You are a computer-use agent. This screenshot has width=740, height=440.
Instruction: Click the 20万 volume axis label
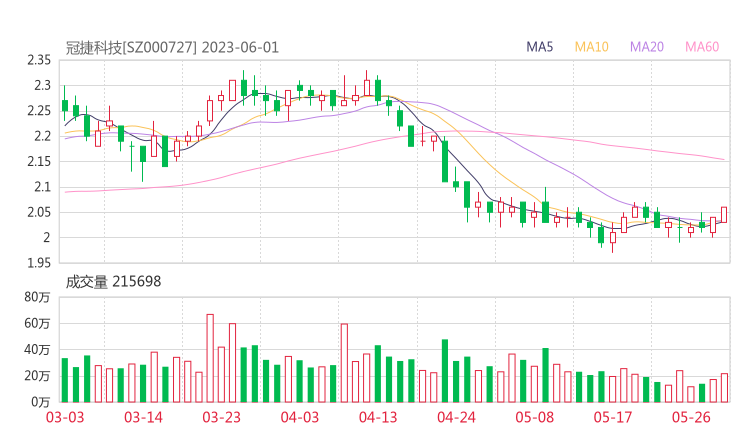[37, 376]
